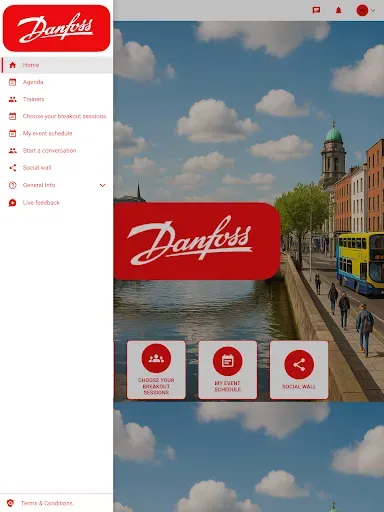Click MY EVENT SCHEDULE tile label
The height and width of the screenshot is (512, 384).
(x=228, y=386)
